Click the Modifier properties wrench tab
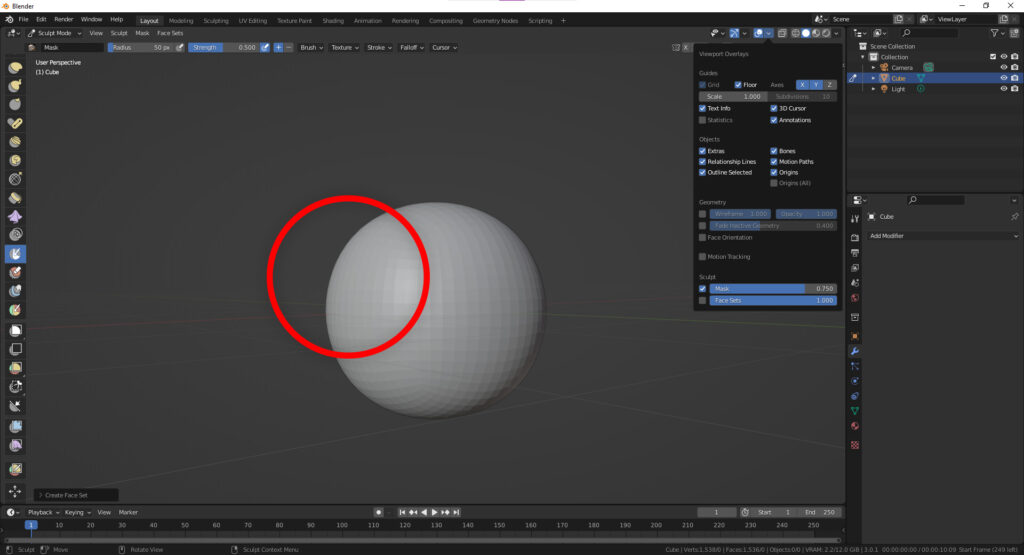This screenshot has height=555, width=1024. pos(855,351)
